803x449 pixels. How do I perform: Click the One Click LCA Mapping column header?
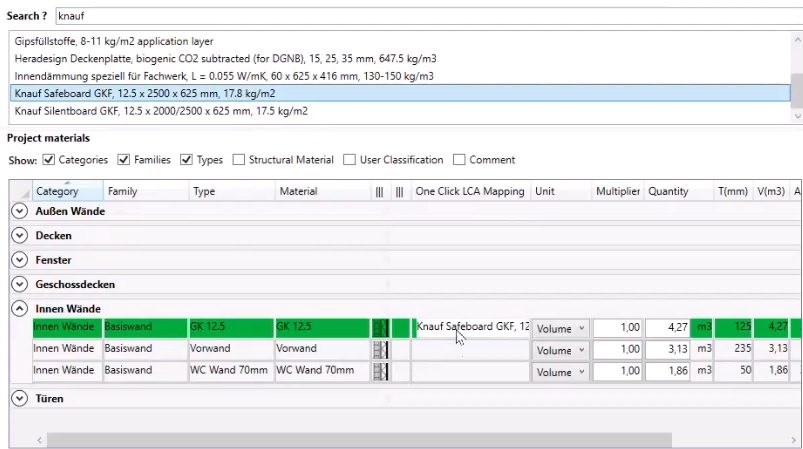pos(469,191)
